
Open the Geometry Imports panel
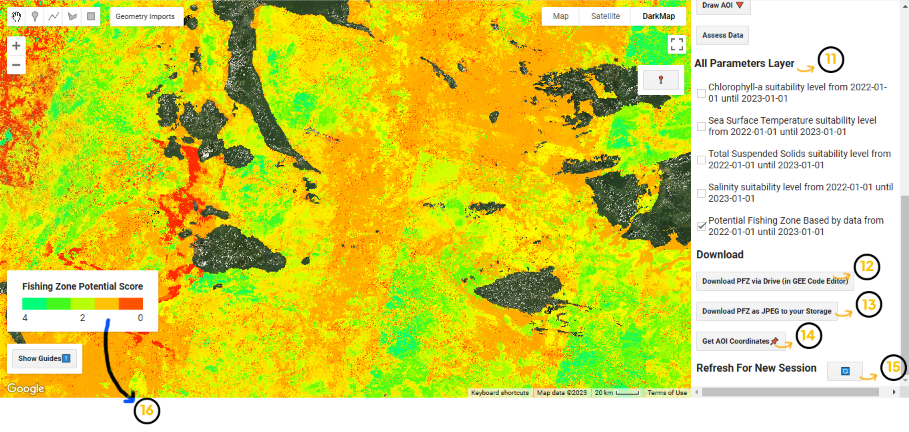144,17
